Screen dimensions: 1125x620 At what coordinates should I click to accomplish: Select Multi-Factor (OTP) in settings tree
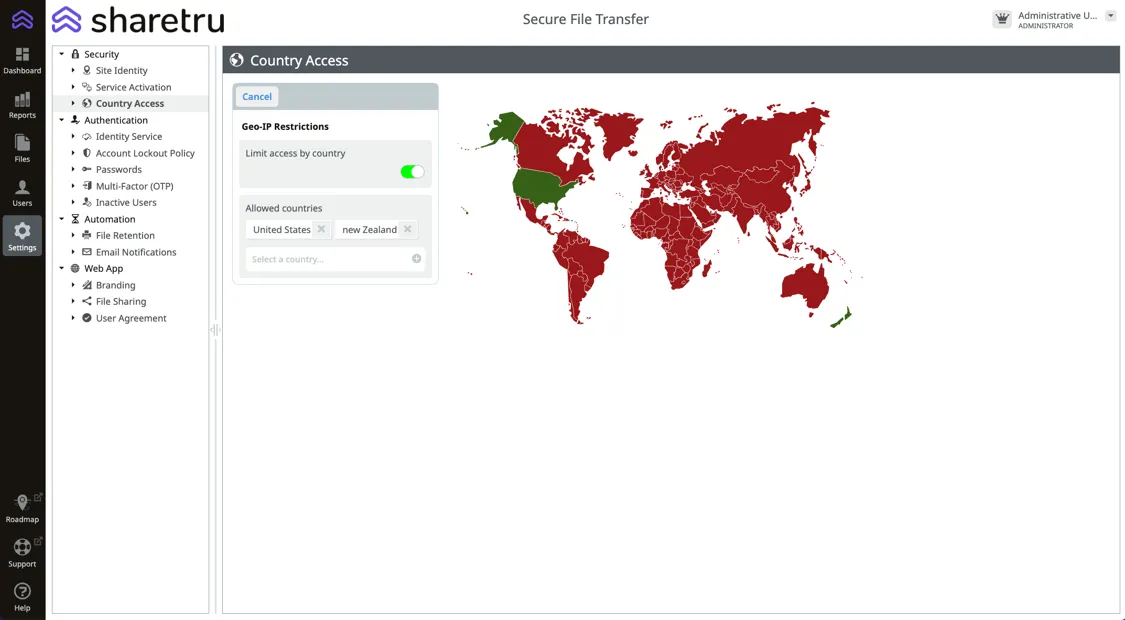tap(134, 186)
